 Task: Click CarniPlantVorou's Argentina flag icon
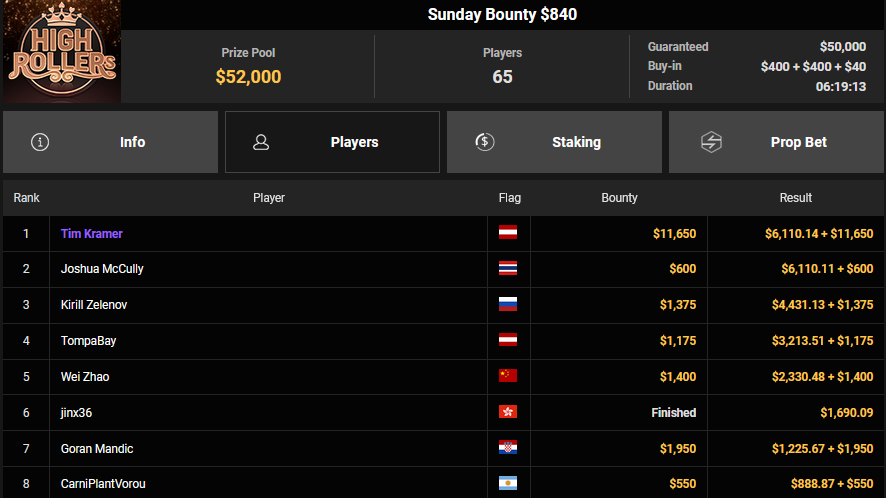[508, 484]
